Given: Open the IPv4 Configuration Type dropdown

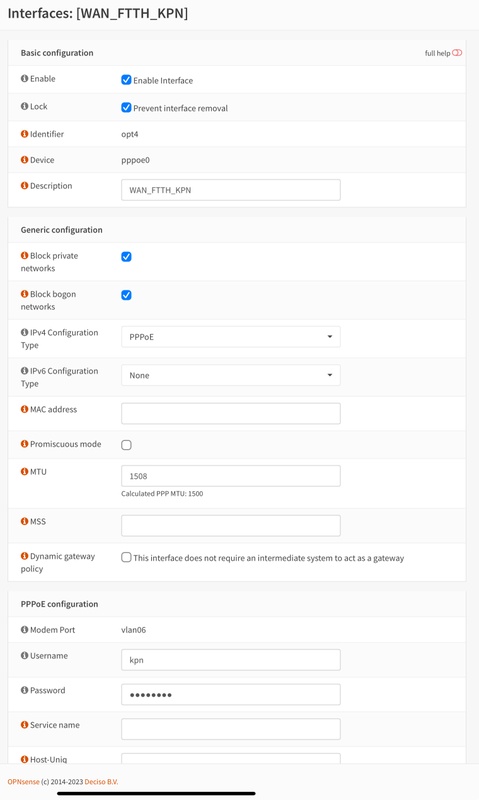Looking at the screenshot, I should pos(231,337).
